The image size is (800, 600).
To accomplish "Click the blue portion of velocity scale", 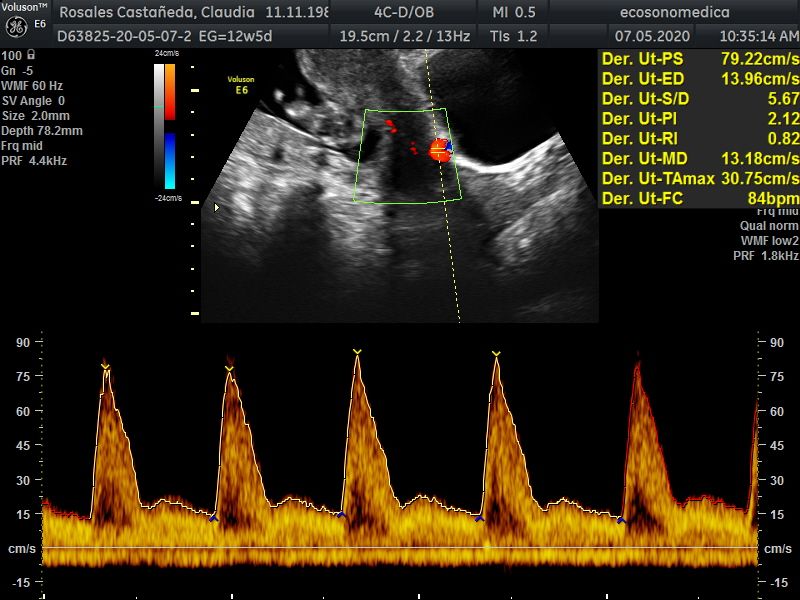I will 169,160.
